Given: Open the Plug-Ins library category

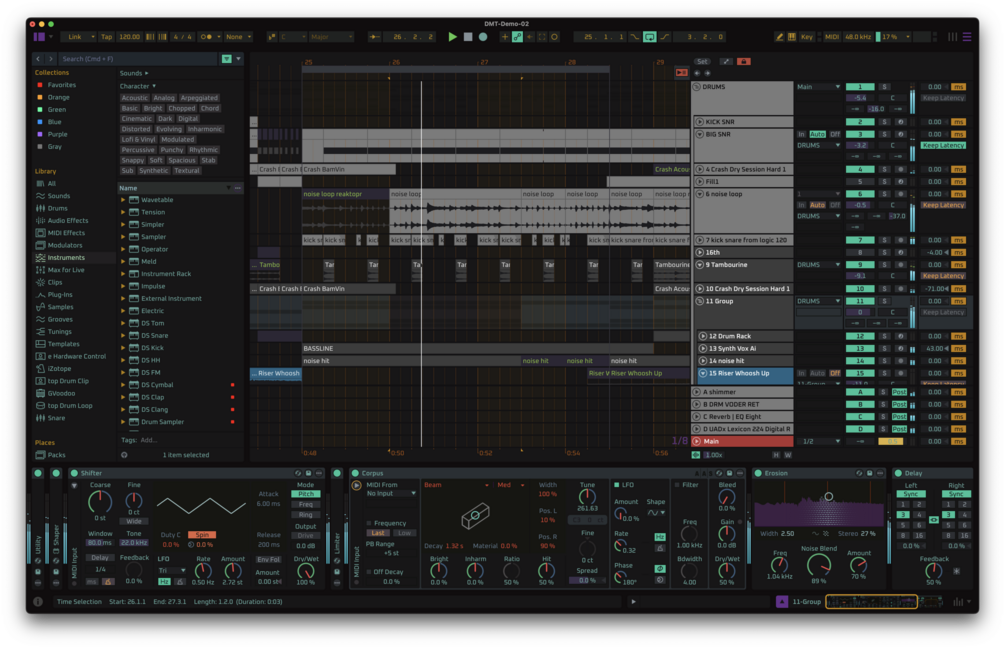Looking at the screenshot, I should 60,295.
